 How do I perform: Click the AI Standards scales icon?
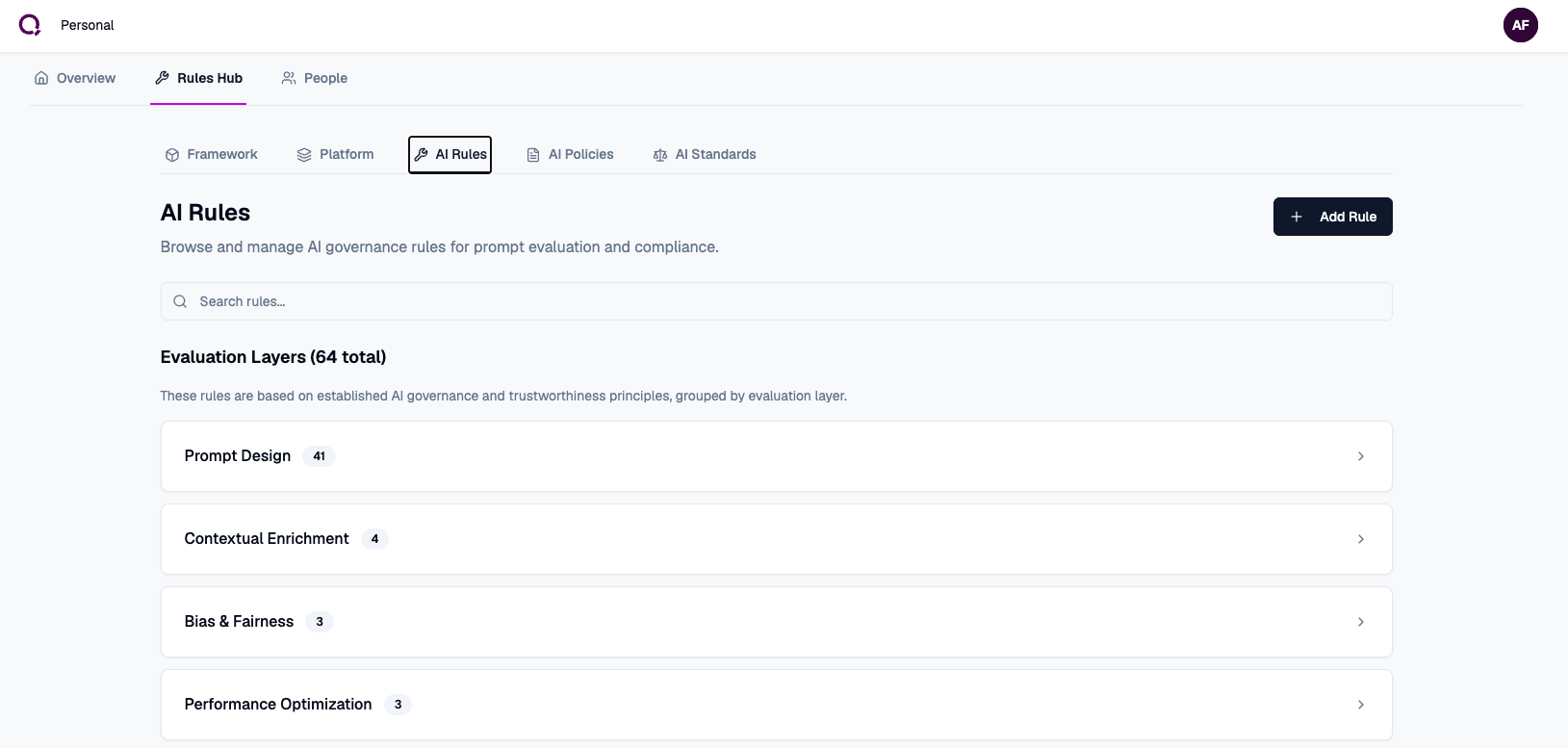tap(660, 155)
